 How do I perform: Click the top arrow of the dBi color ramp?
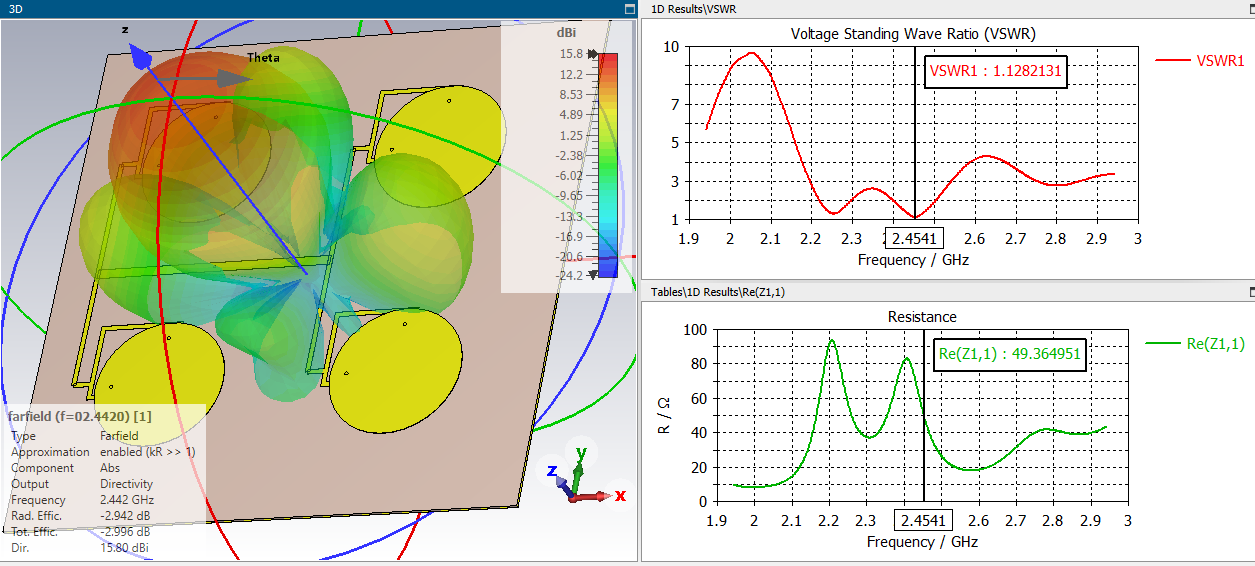point(593,54)
